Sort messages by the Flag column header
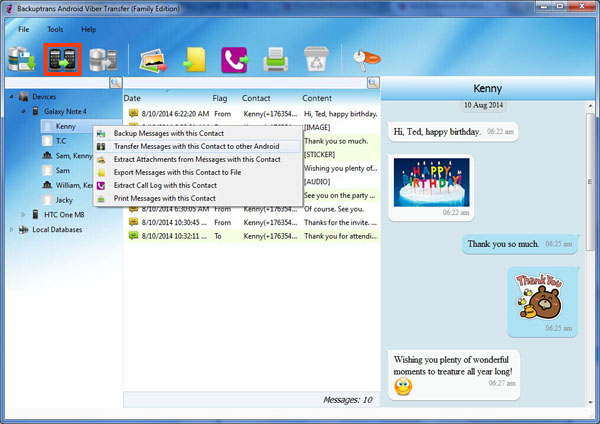600x424 pixels. pos(220,98)
